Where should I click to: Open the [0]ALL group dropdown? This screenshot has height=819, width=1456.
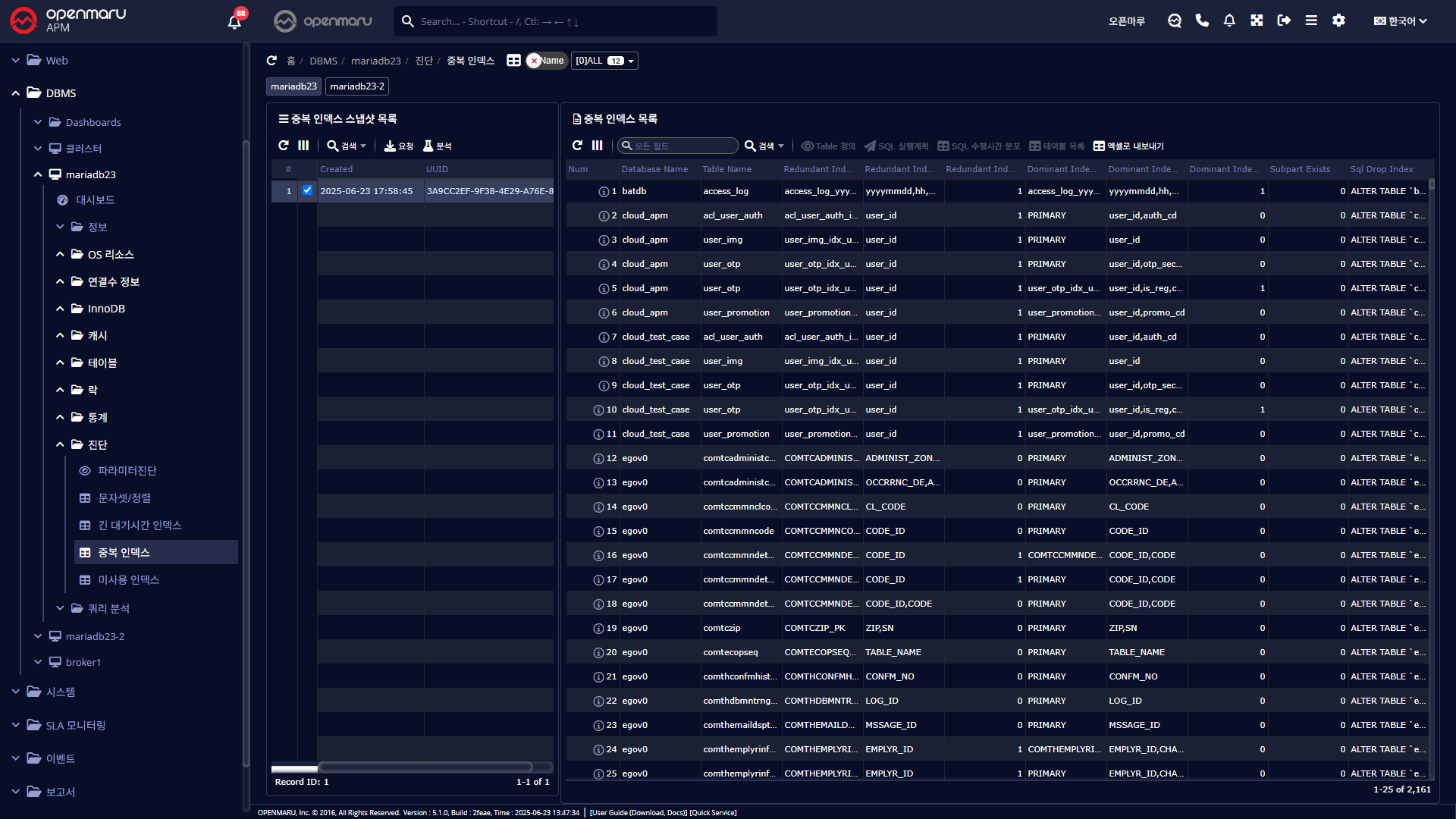[604, 61]
